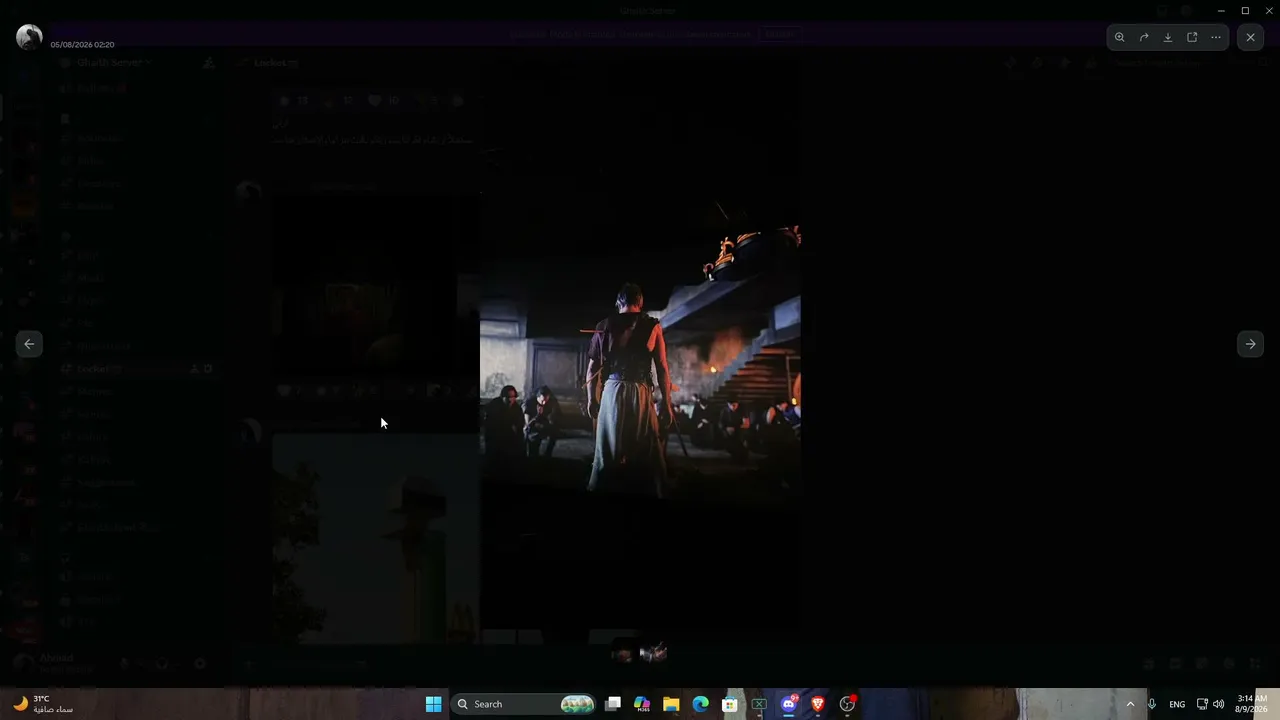Switch the ENG input language indicator
Image resolution: width=1280 pixels, height=720 pixels.
pyautogui.click(x=1177, y=704)
